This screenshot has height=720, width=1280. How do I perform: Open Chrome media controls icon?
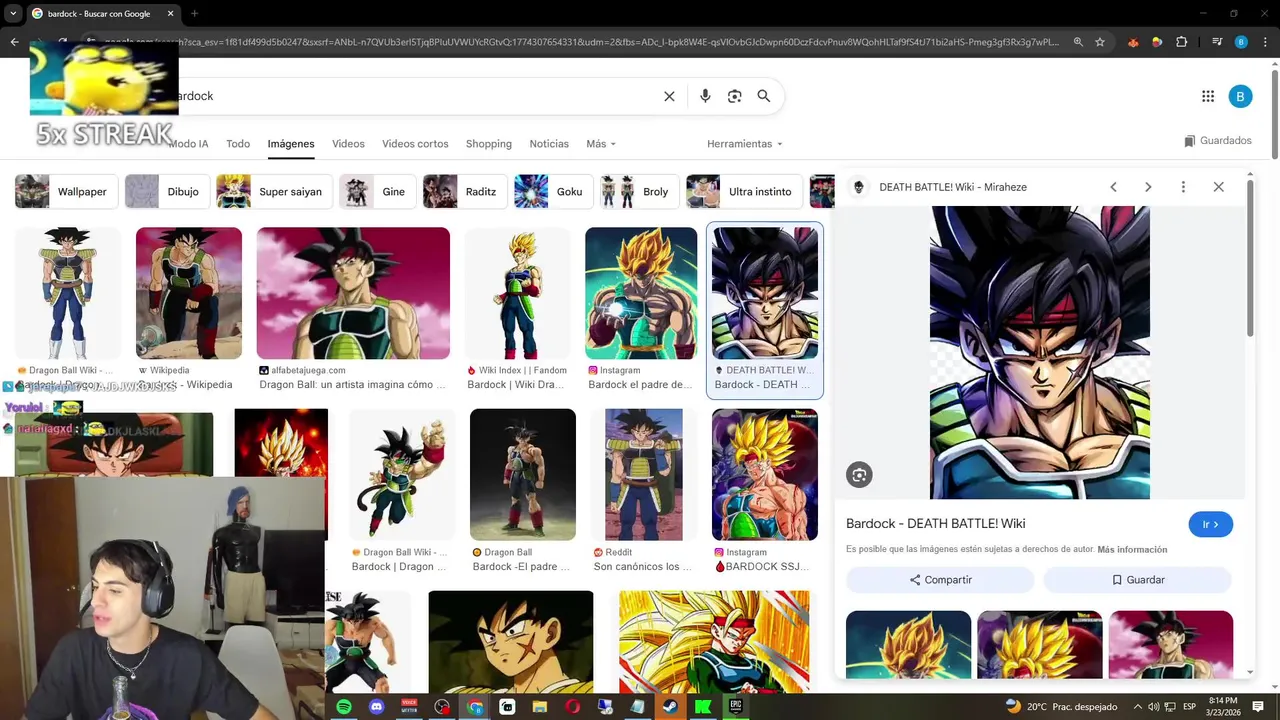(1217, 42)
